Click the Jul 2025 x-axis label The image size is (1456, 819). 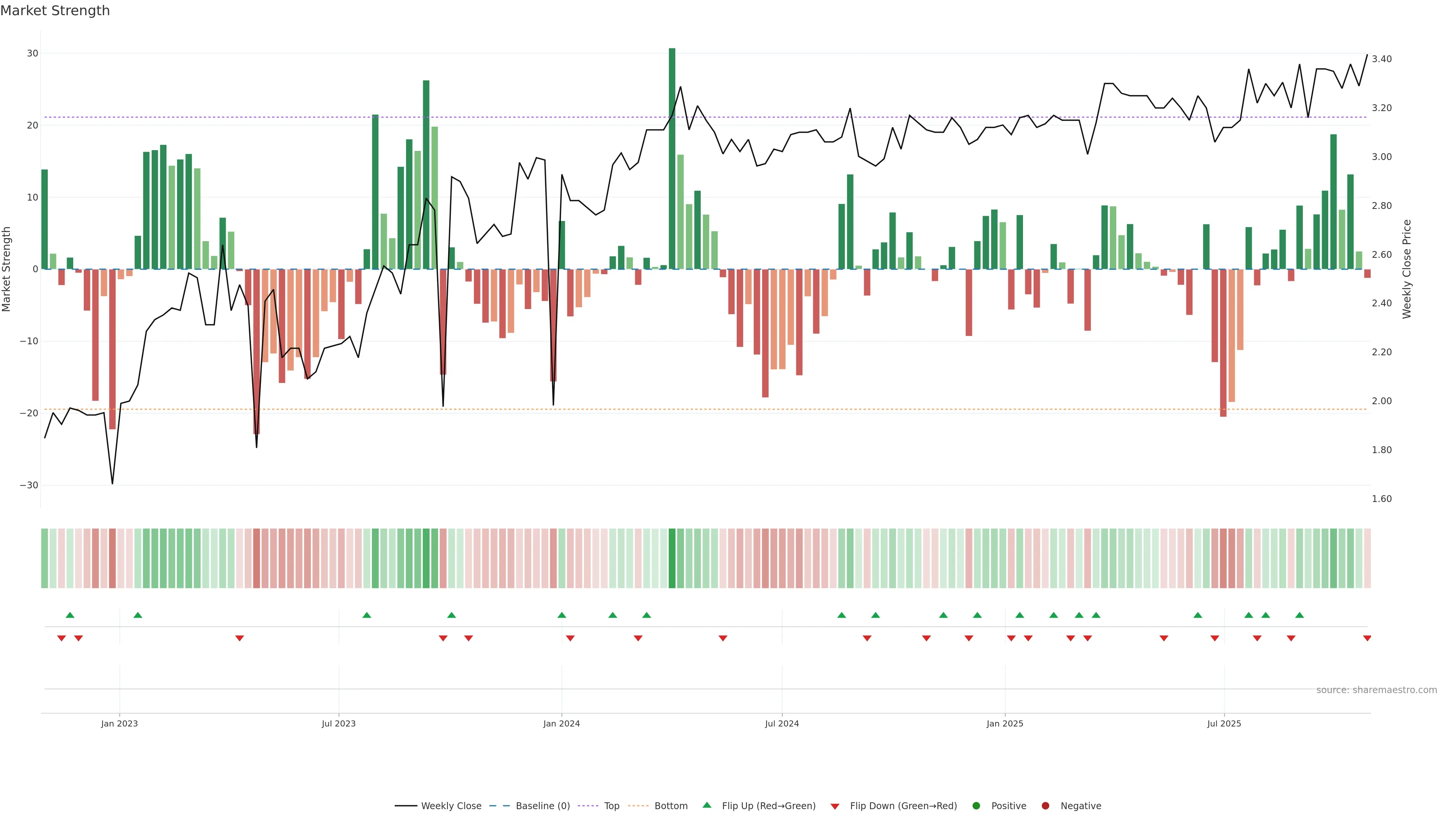pyautogui.click(x=1224, y=723)
